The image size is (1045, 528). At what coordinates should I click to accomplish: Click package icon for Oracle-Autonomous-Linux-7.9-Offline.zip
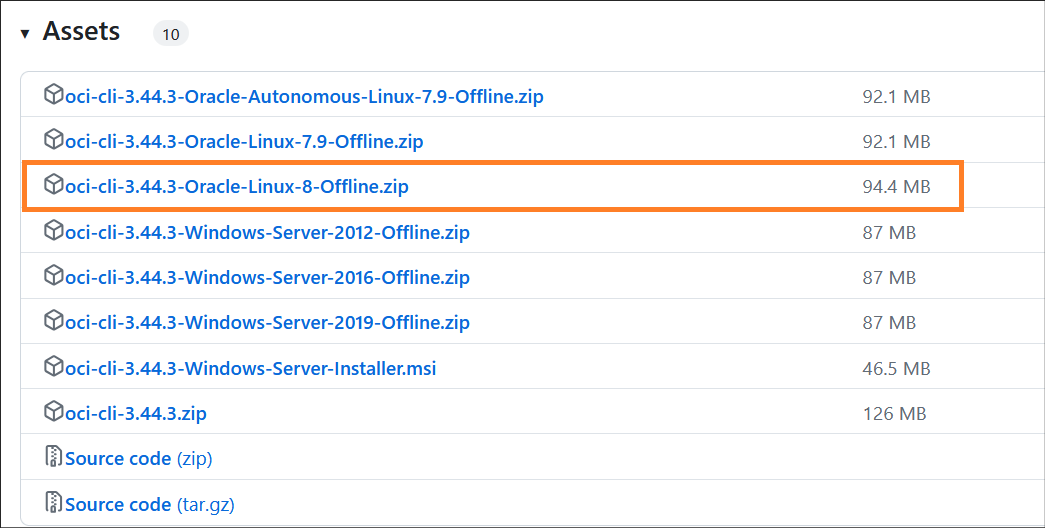pos(53,95)
